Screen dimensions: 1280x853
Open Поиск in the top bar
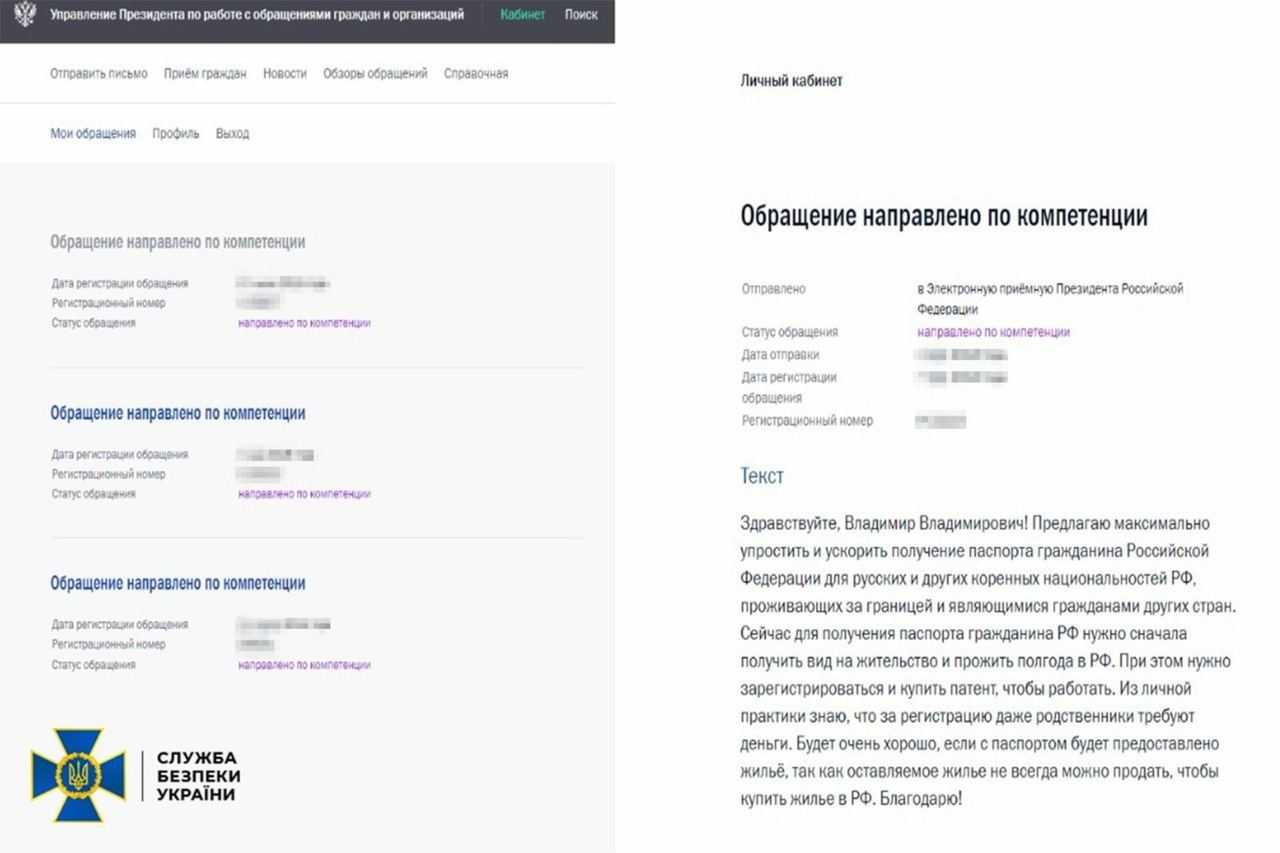tap(581, 15)
